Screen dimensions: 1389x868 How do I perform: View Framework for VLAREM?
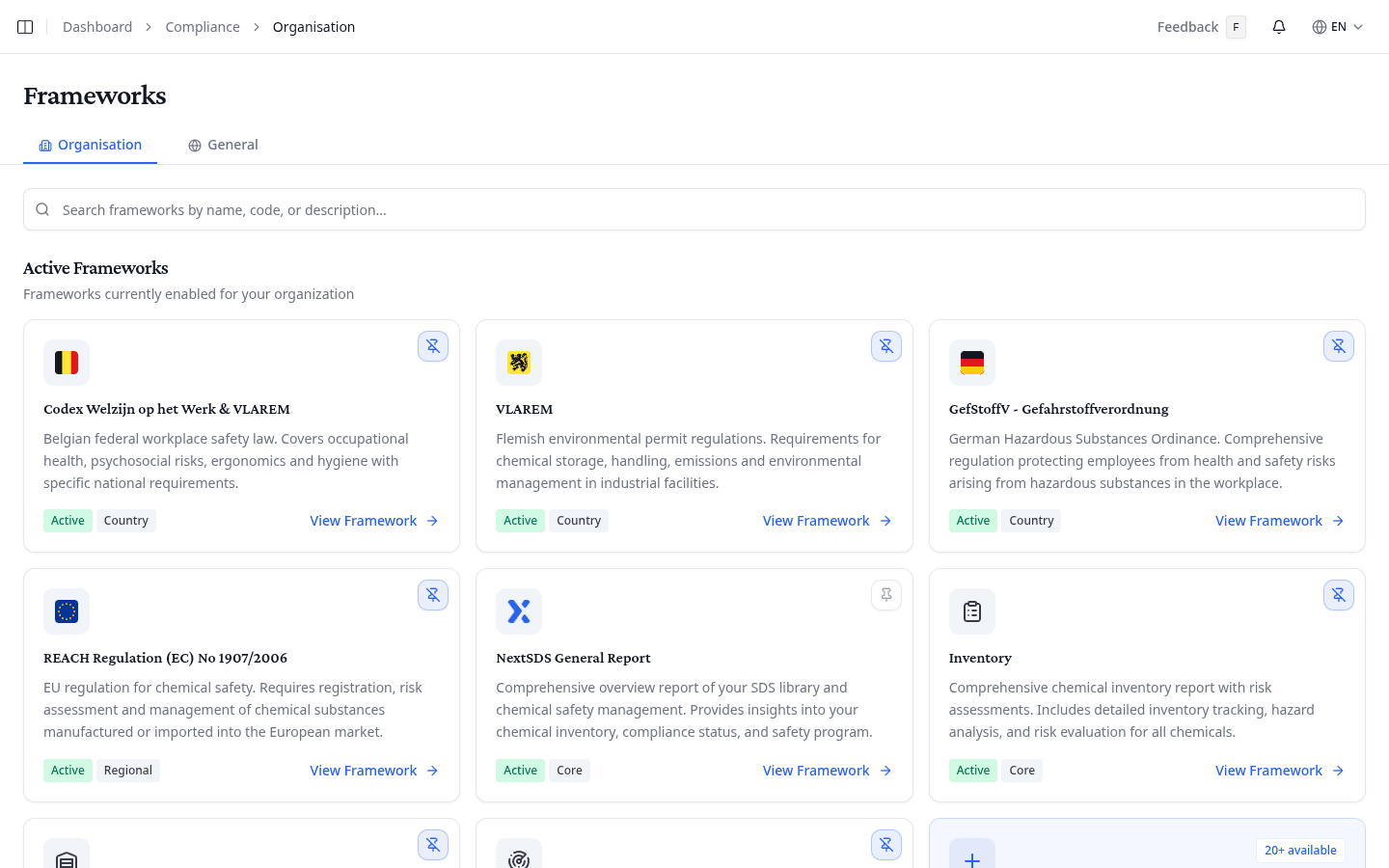(x=828, y=521)
